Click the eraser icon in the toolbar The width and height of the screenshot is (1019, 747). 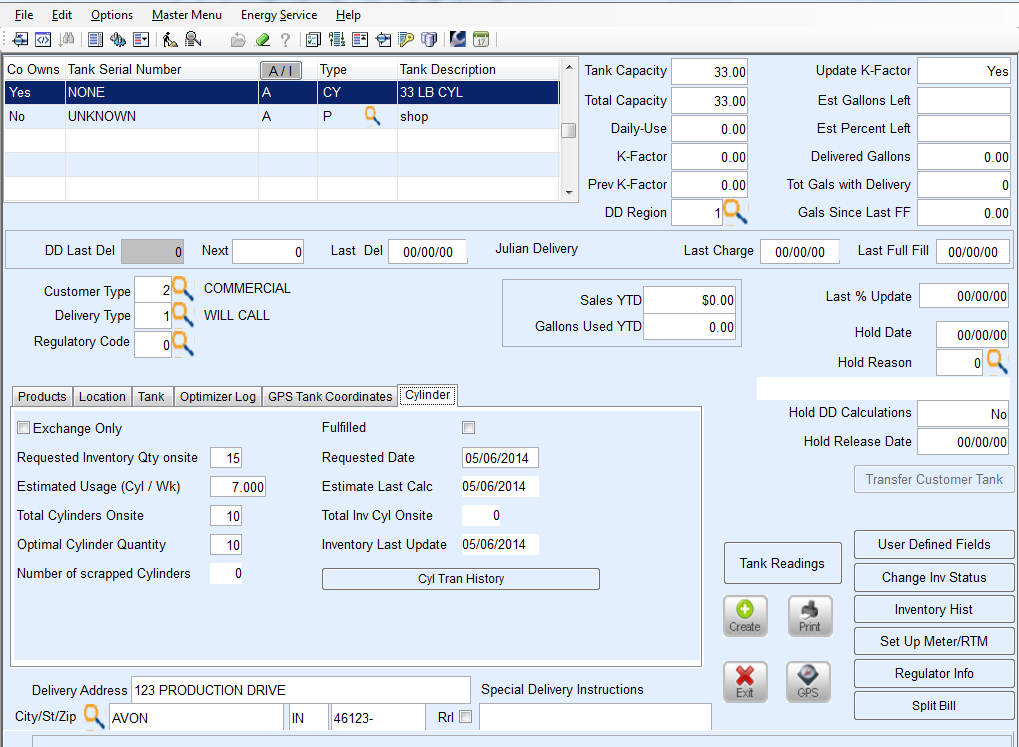point(262,40)
